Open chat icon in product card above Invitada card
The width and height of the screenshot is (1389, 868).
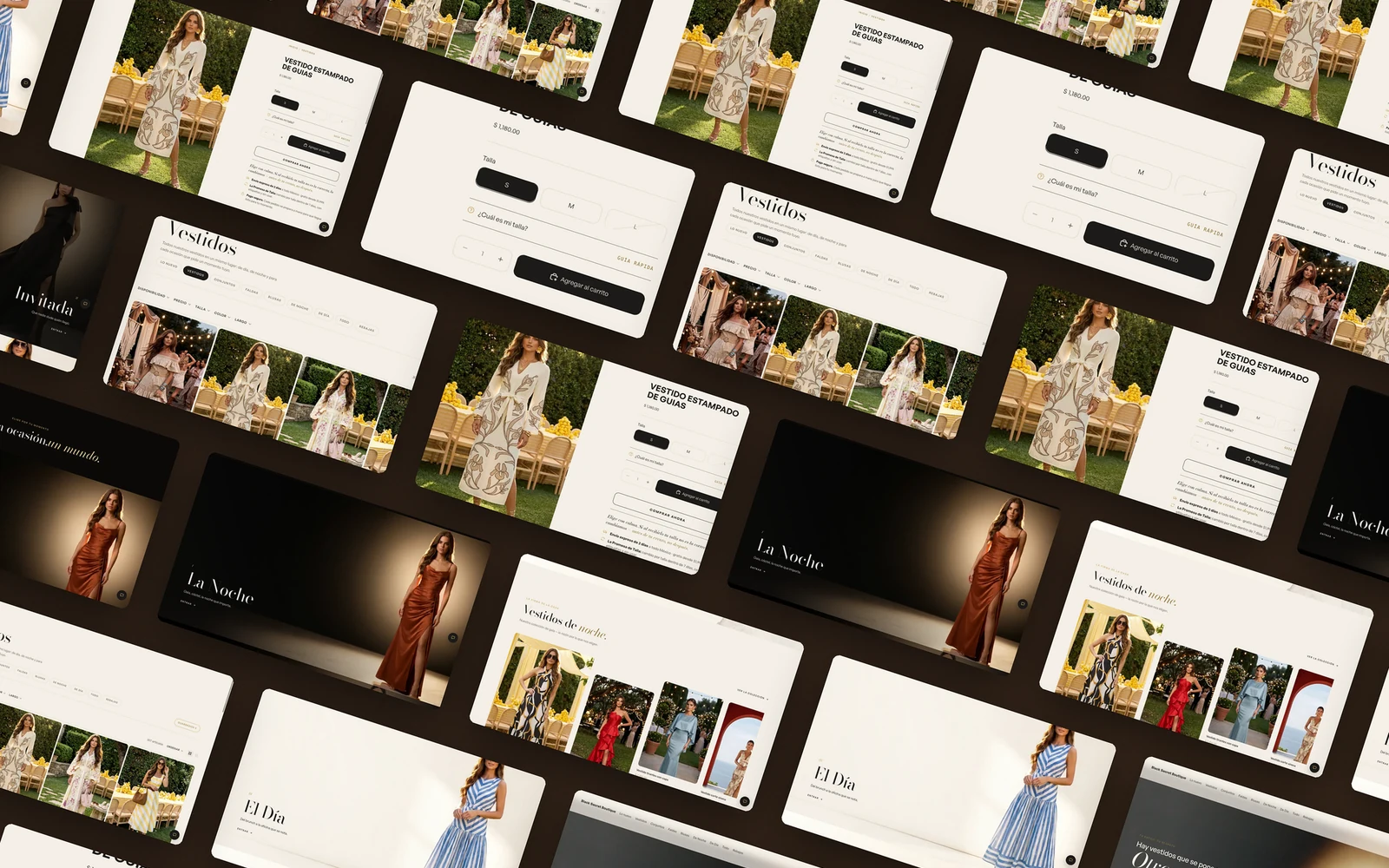pos(324,227)
